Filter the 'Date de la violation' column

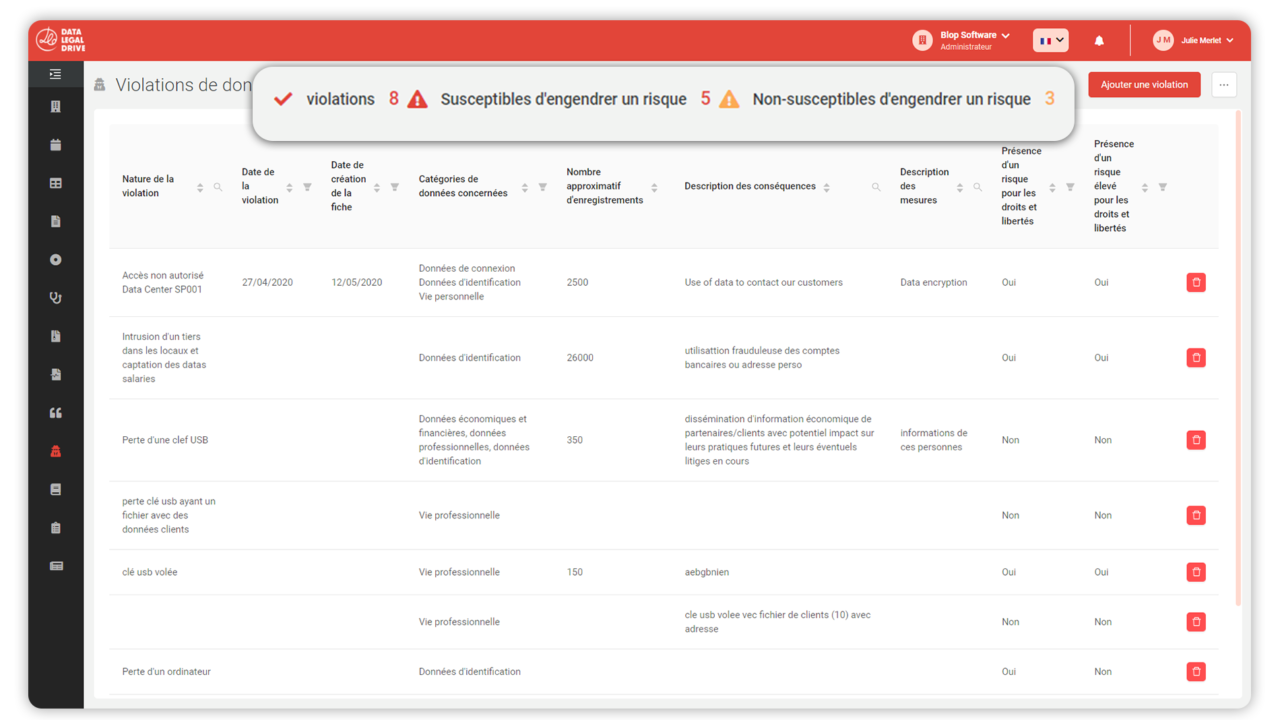click(x=307, y=187)
